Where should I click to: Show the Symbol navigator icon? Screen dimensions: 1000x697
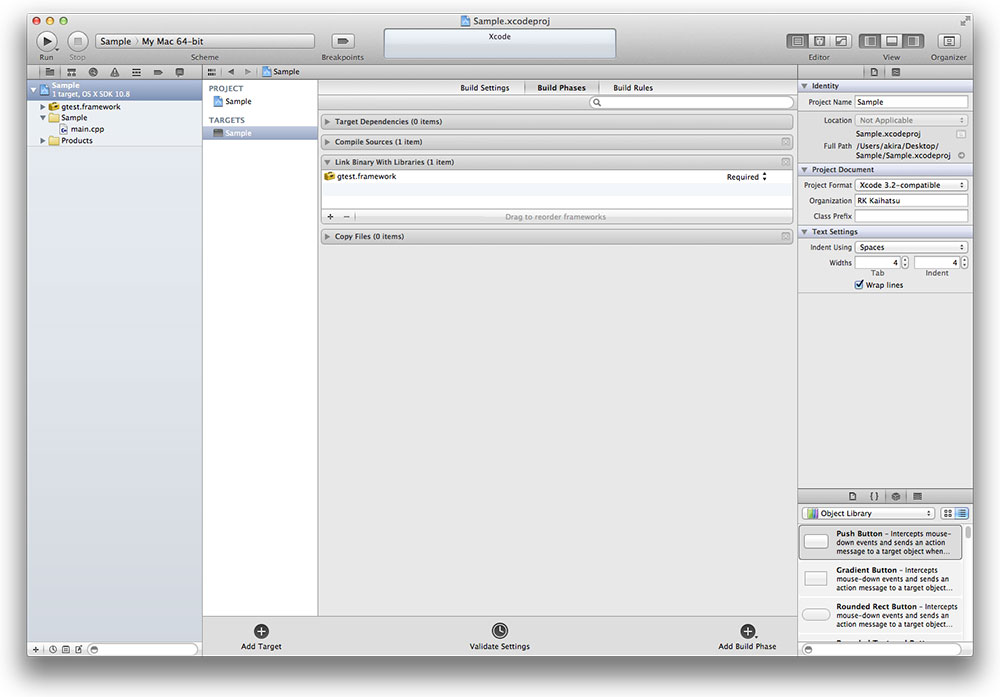tap(71, 72)
